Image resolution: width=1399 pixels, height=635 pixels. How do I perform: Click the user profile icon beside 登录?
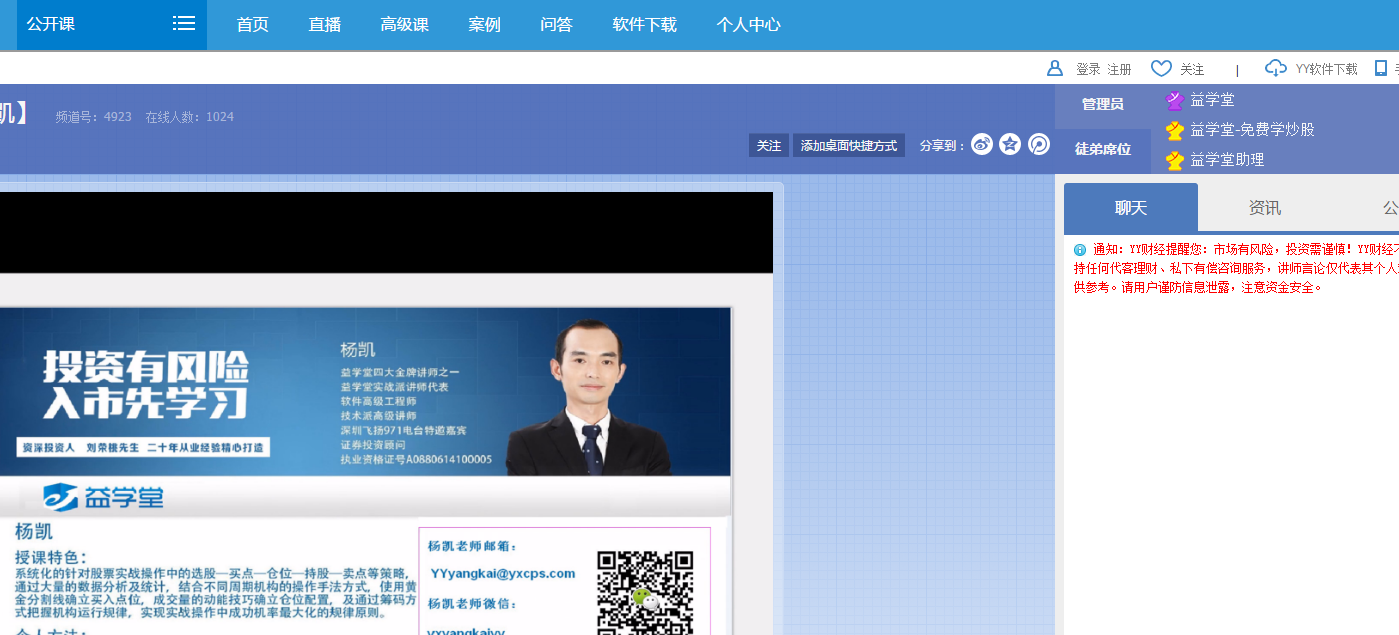point(1055,68)
